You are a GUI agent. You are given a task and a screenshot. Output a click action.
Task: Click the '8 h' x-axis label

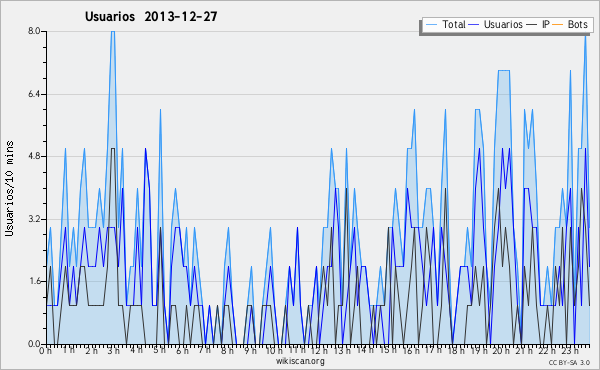(227, 350)
